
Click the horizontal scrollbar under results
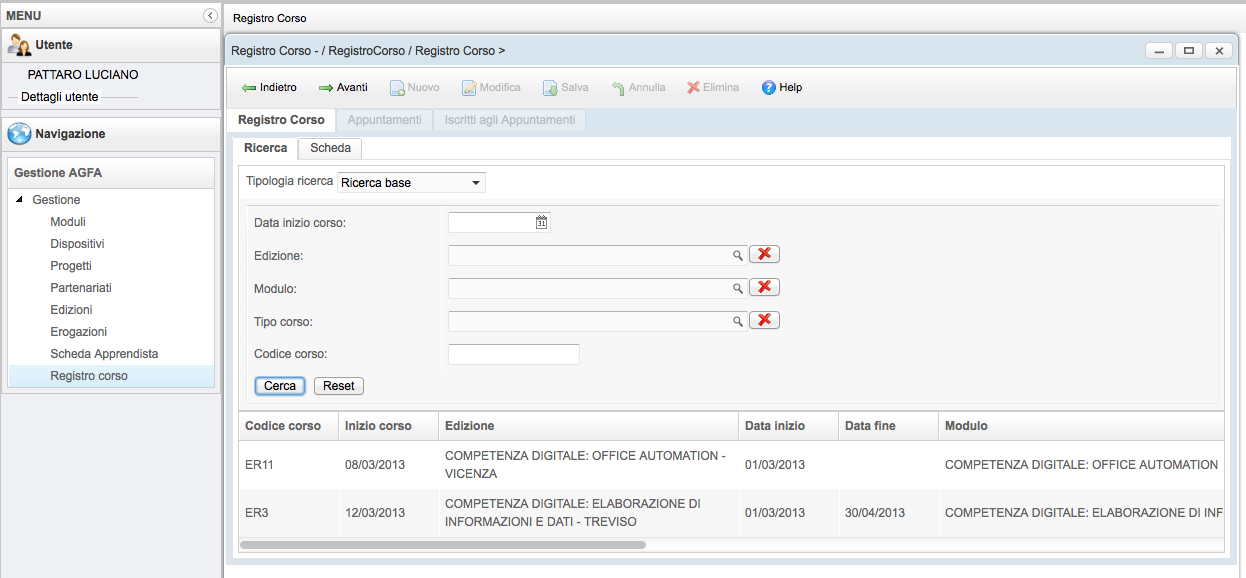443,545
